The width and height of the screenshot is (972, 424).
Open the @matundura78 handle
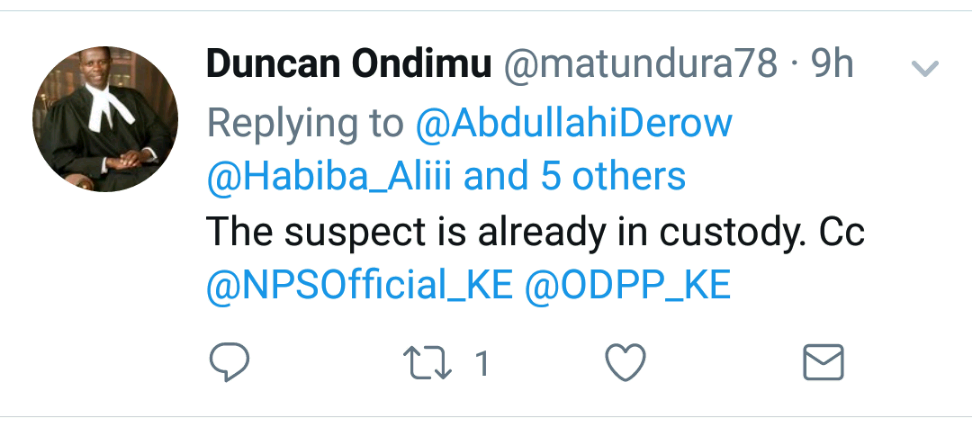[x=639, y=66]
